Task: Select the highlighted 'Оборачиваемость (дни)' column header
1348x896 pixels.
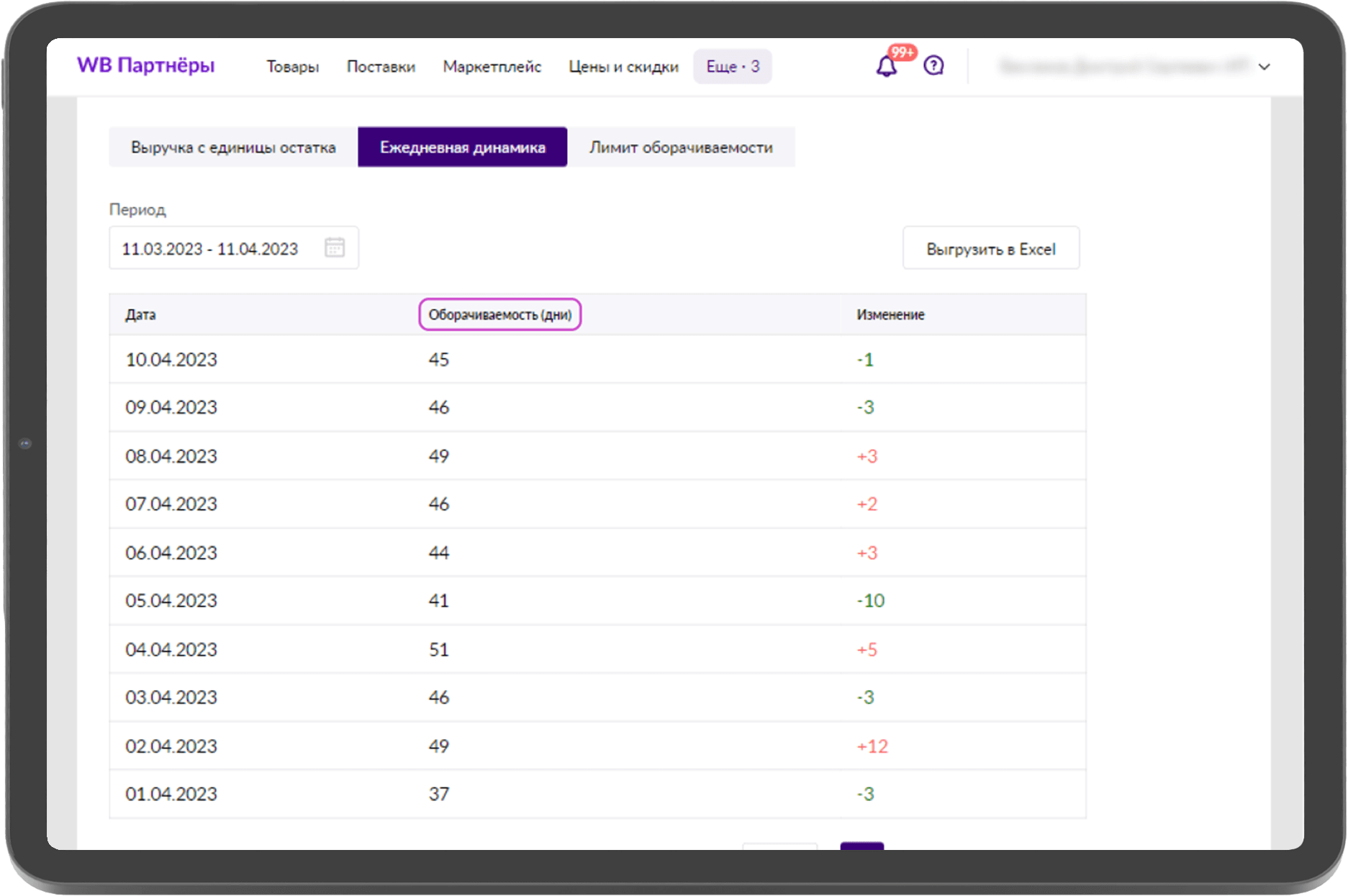Action: coord(500,314)
